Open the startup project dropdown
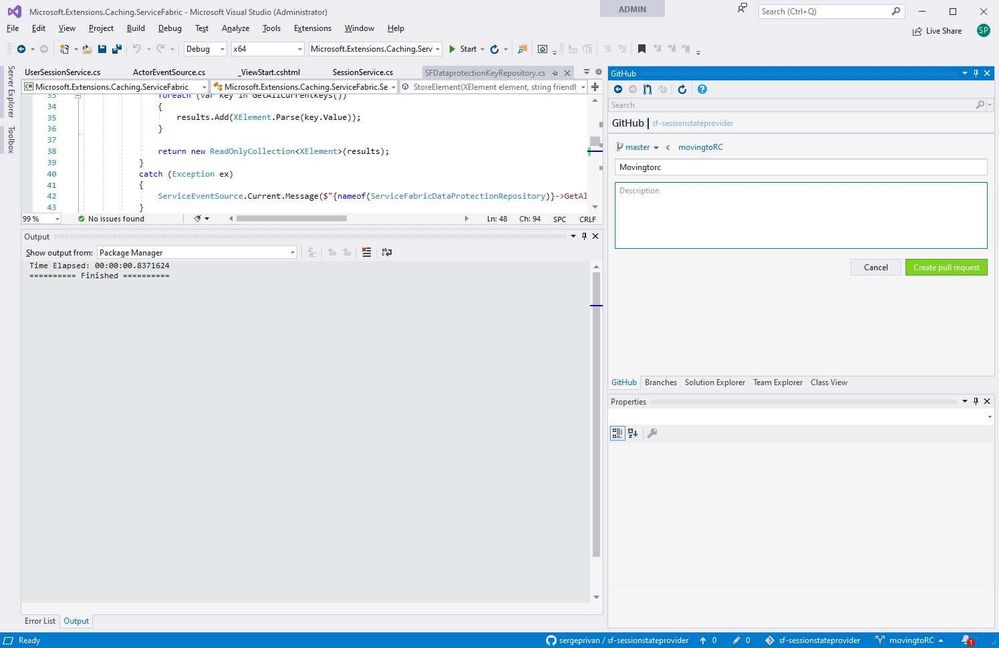The height and width of the screenshot is (648, 999). (x=375, y=49)
